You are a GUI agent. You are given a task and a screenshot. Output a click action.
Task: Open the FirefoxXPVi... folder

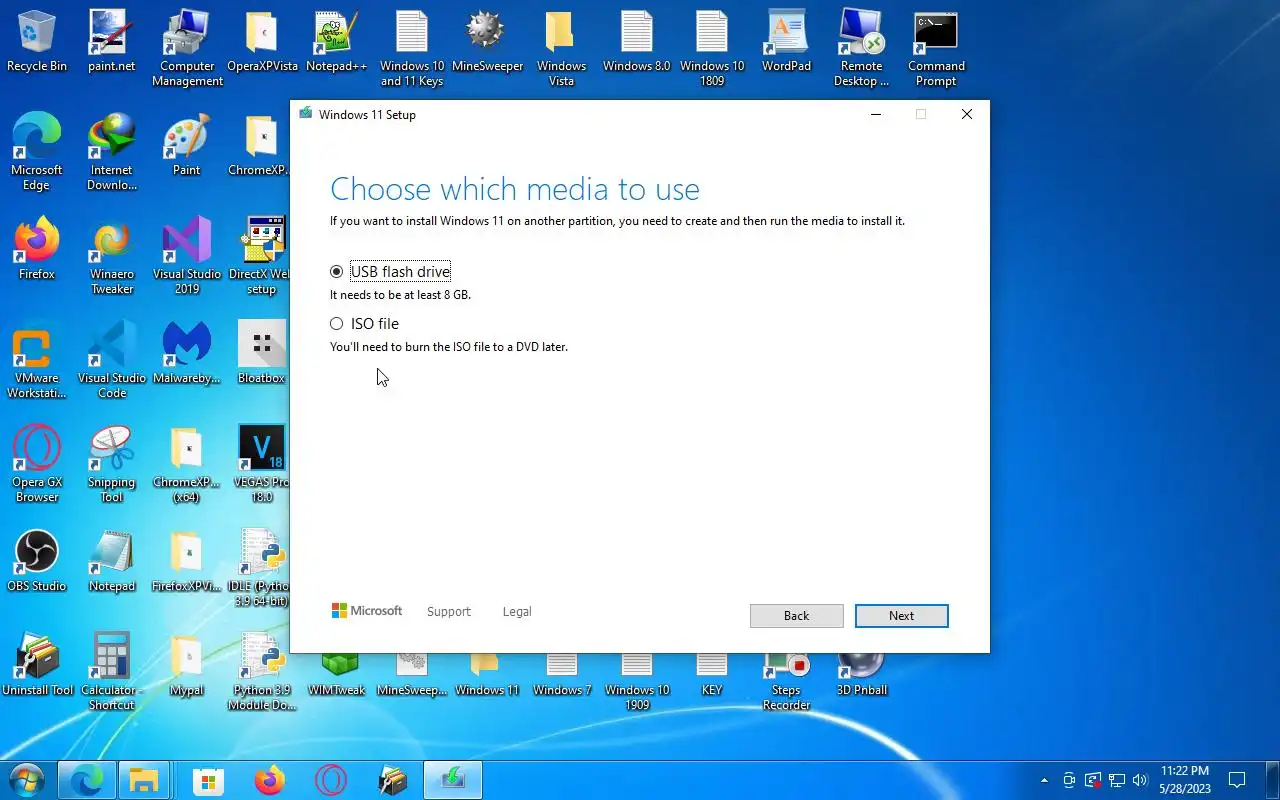187,562
